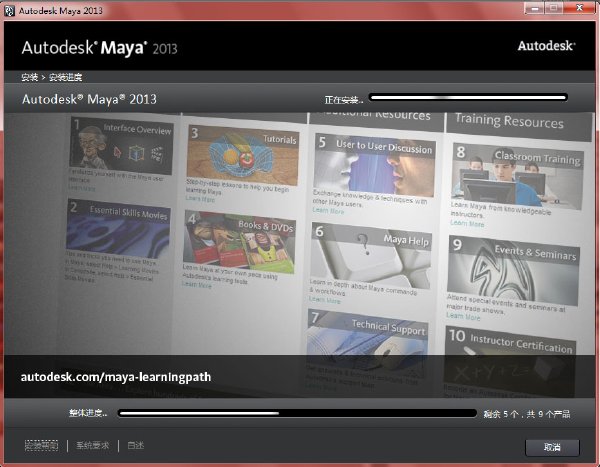Click the 整体进度 label

coord(88,413)
